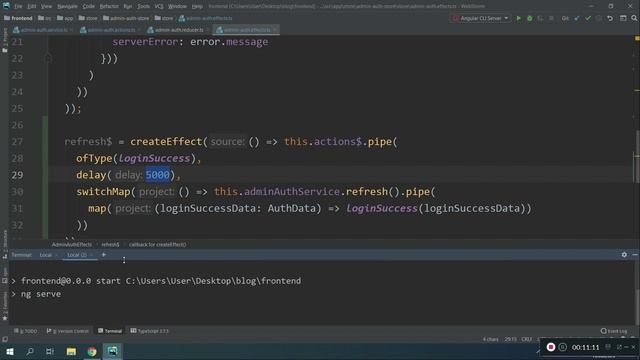Click the Git revert arrow icon

pos(610,18)
